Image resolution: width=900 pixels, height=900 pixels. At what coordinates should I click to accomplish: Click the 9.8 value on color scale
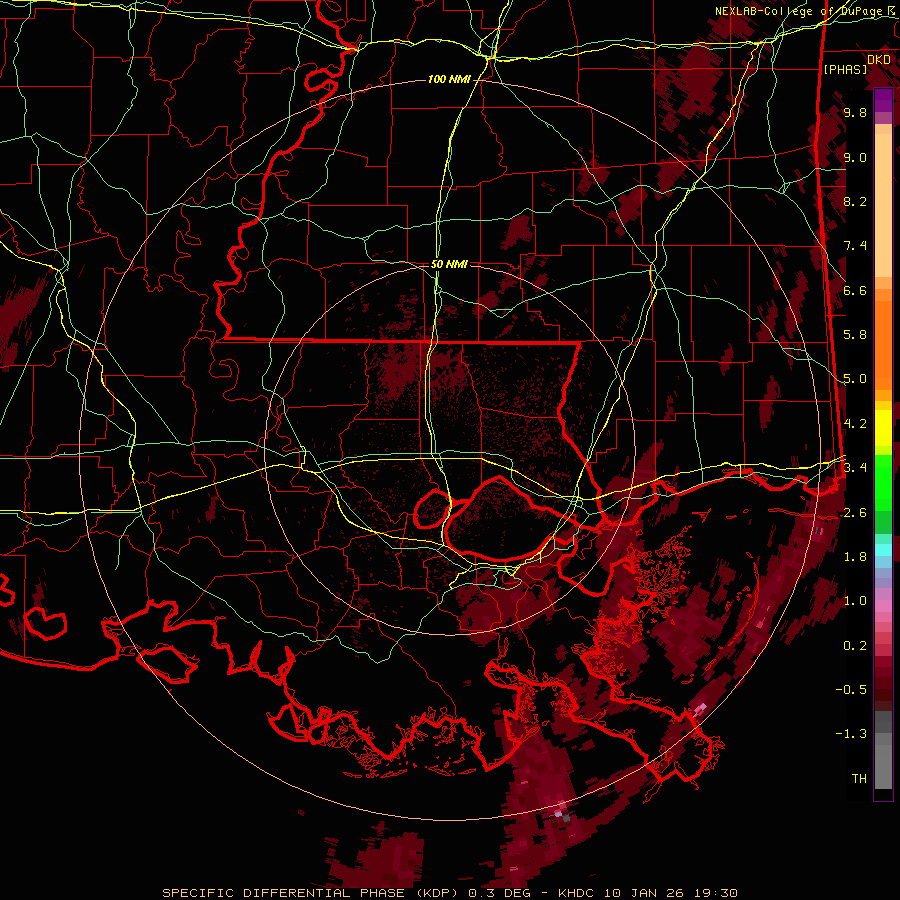tap(855, 113)
